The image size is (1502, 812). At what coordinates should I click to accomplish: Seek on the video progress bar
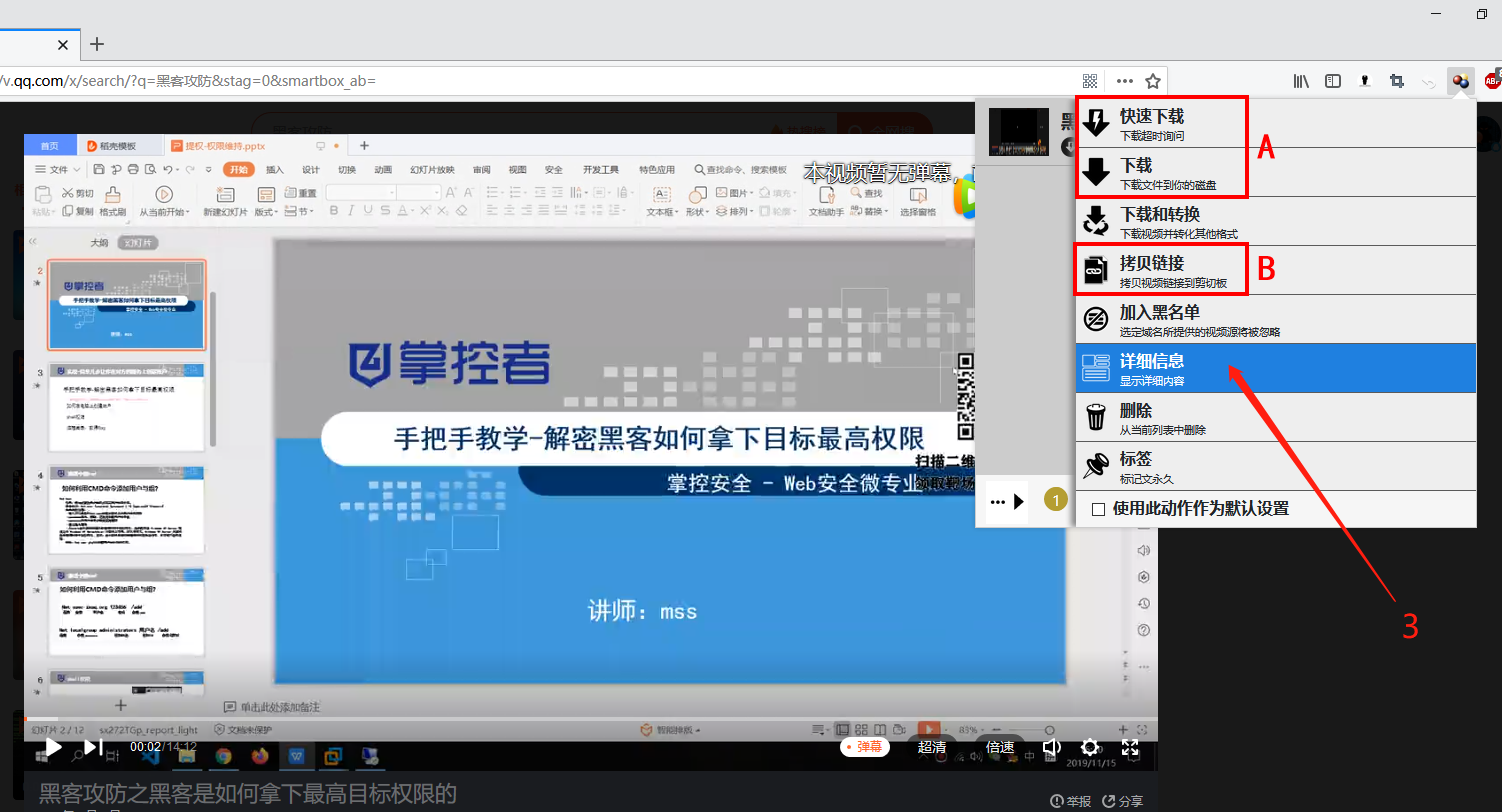coord(590,718)
